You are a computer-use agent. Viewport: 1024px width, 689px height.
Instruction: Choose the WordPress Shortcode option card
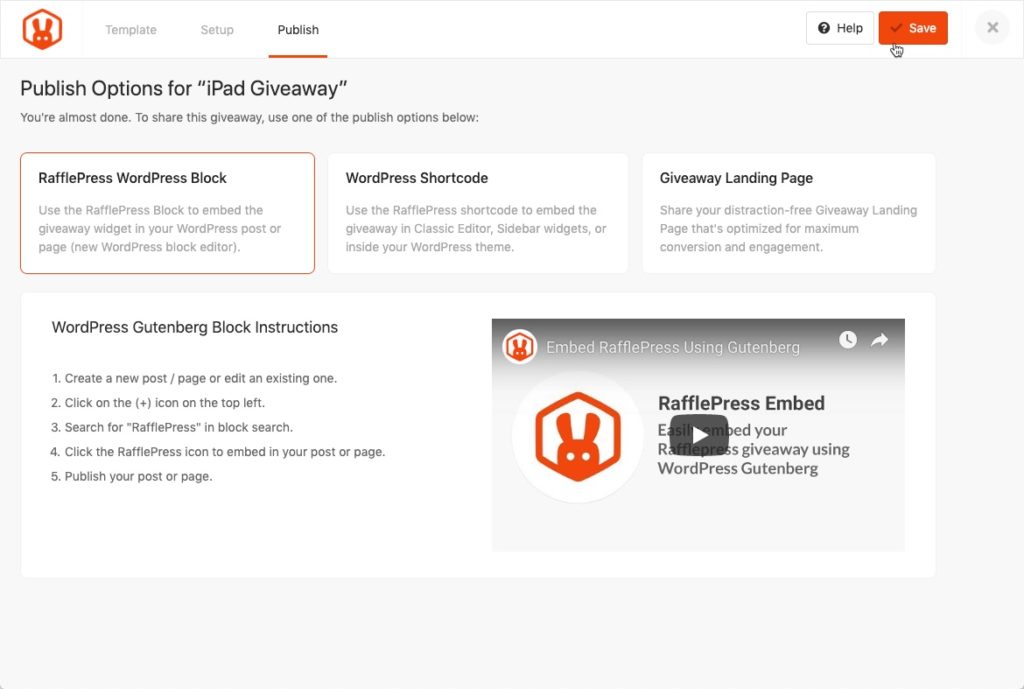tap(478, 213)
